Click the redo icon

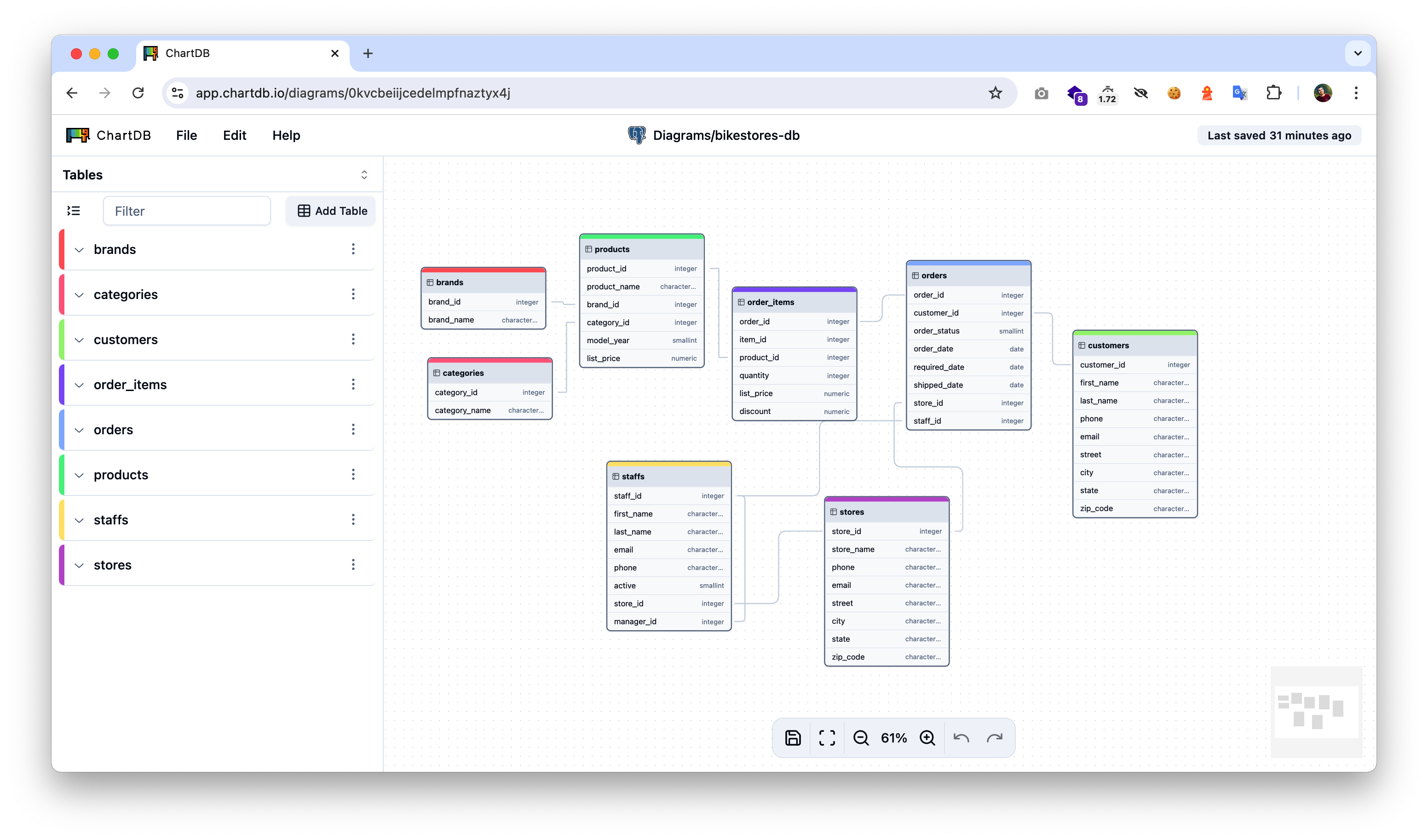click(x=995, y=737)
